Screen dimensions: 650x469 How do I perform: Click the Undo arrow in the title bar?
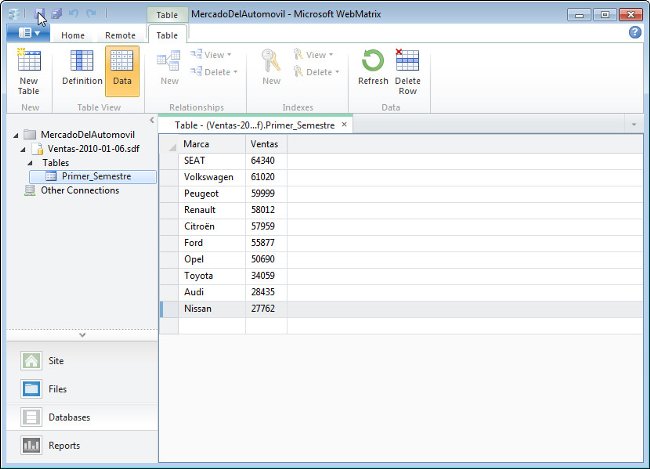74,14
